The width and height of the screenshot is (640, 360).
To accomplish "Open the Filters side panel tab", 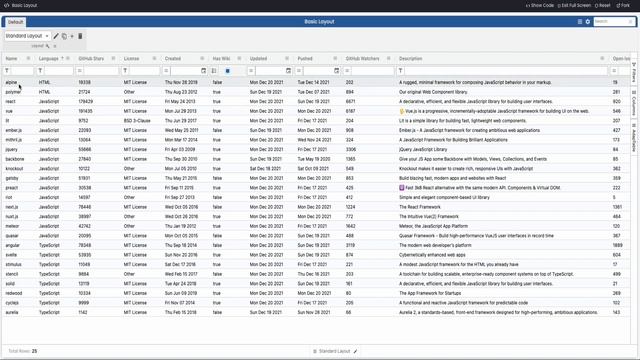I will point(634,73).
